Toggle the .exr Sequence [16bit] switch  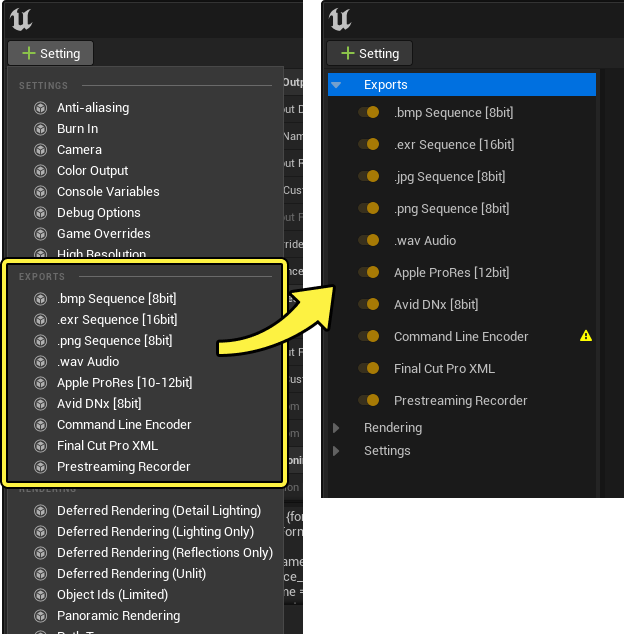[x=368, y=144]
